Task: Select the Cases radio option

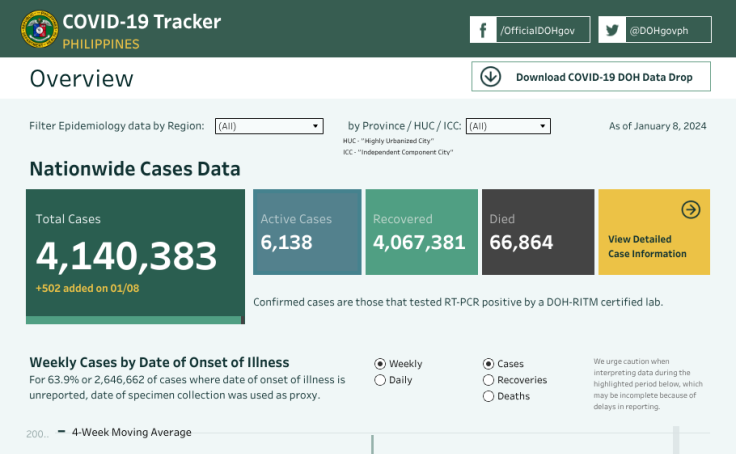Action: point(488,364)
